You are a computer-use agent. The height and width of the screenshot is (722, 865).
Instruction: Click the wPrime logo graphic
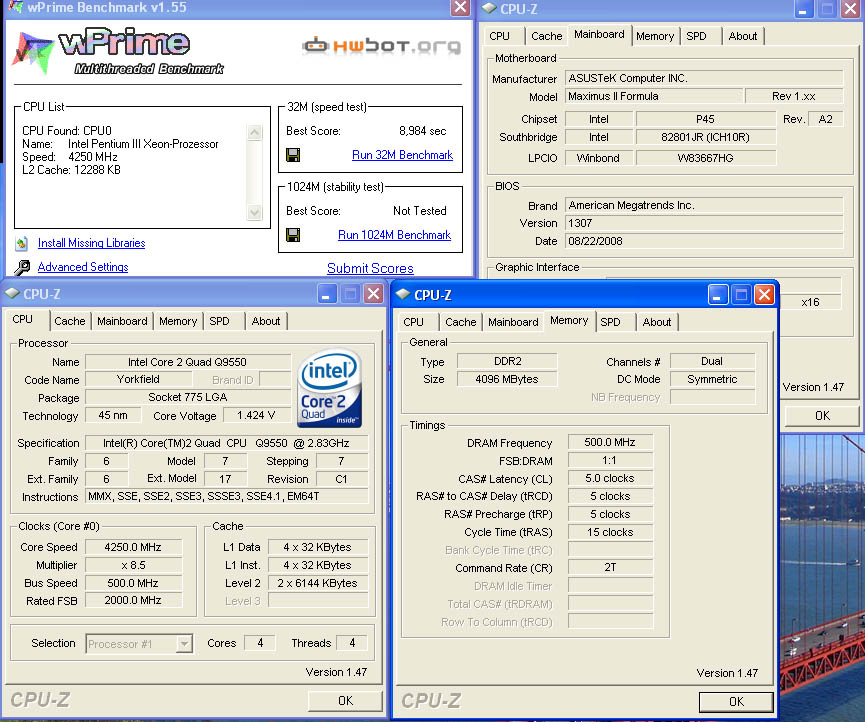point(117,51)
